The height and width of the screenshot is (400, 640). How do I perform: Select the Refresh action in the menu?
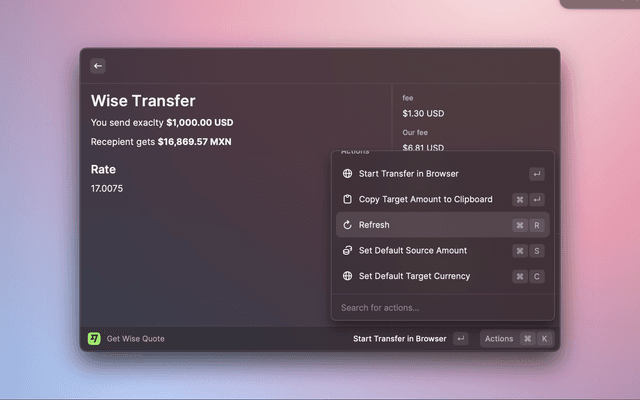pyautogui.click(x=375, y=225)
